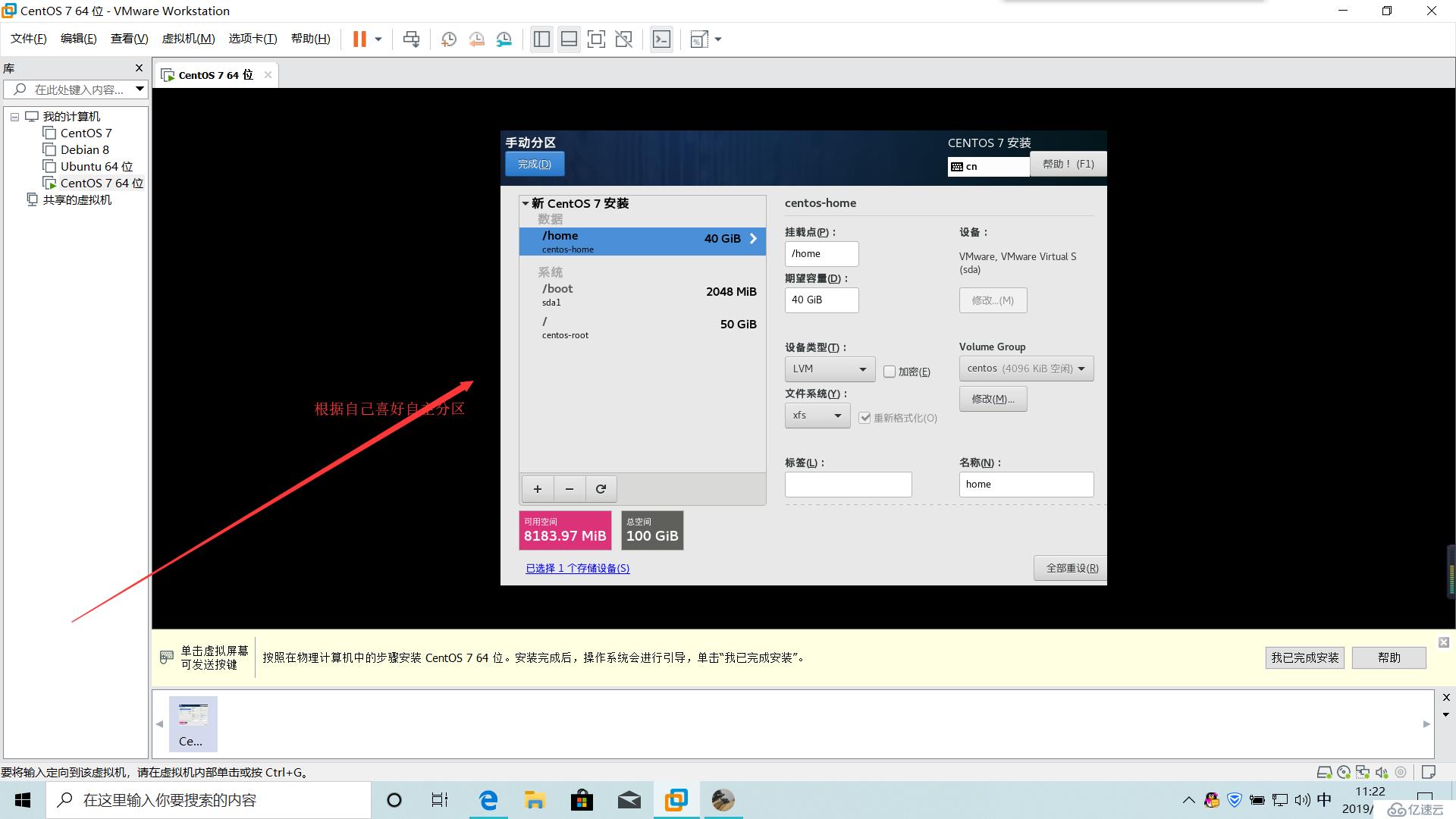Image resolution: width=1456 pixels, height=819 pixels.
Task: Click the 挂载点 /home input field
Action: coord(821,254)
